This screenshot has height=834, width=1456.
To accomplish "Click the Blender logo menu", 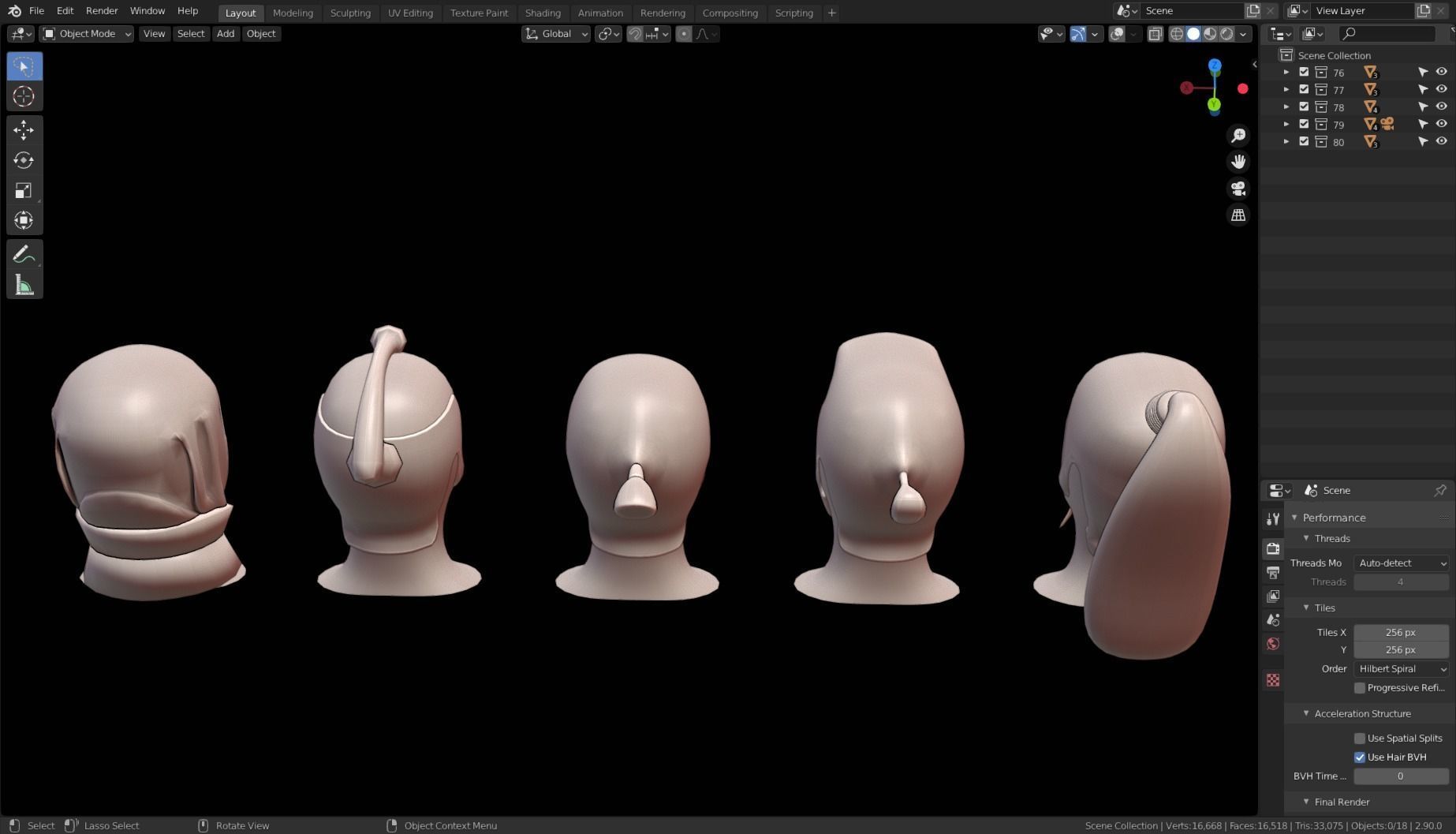I will (x=14, y=11).
